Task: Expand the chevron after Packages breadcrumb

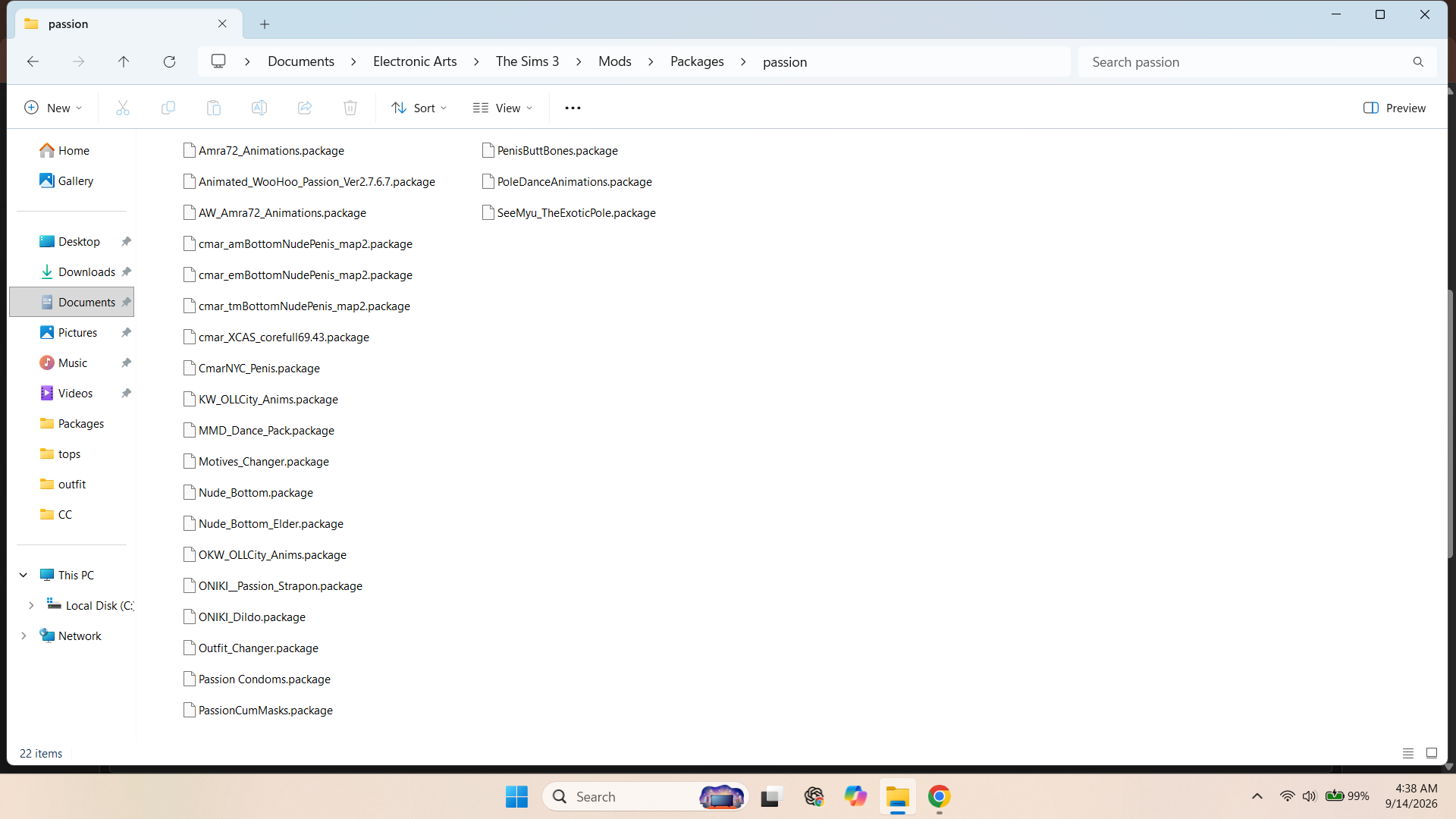Action: pyautogui.click(x=743, y=61)
